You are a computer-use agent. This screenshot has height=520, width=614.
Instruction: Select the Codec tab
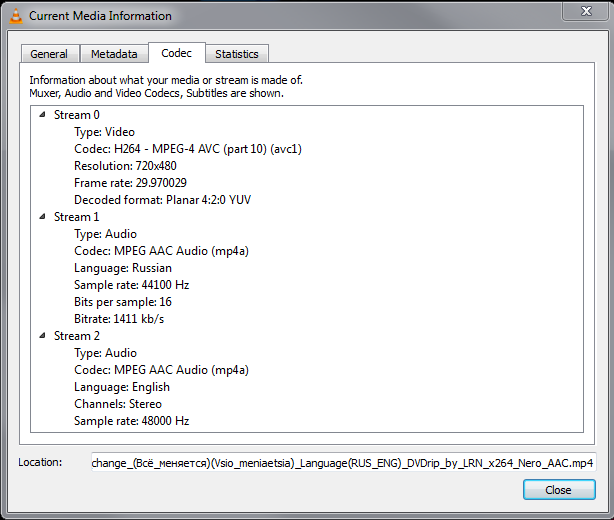point(177,53)
